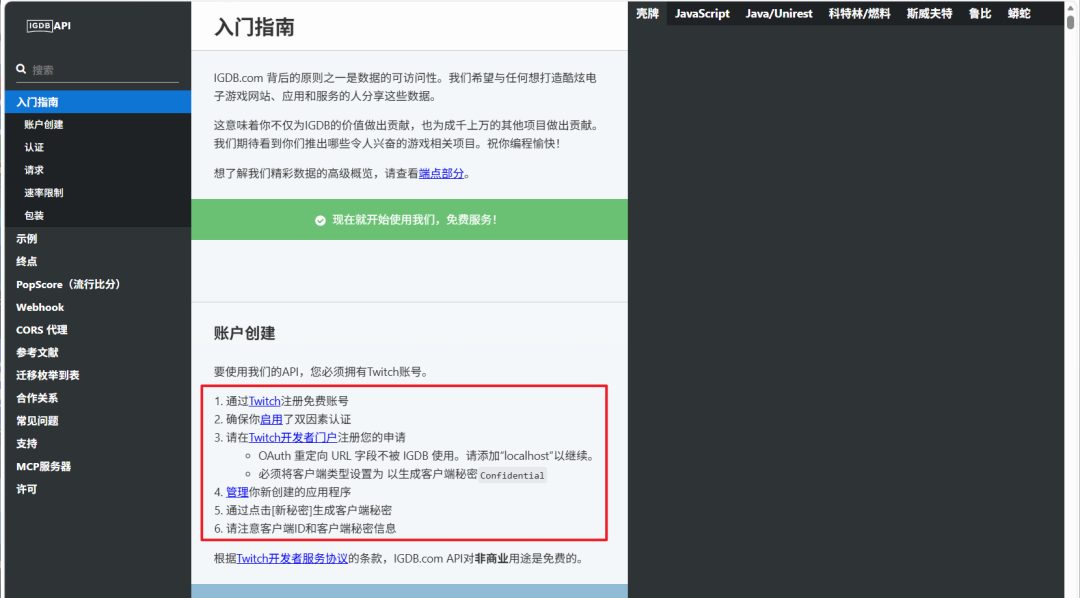
Task: Click 现在就开始使用我们，免费服务！ banner text
Action: coord(415,220)
